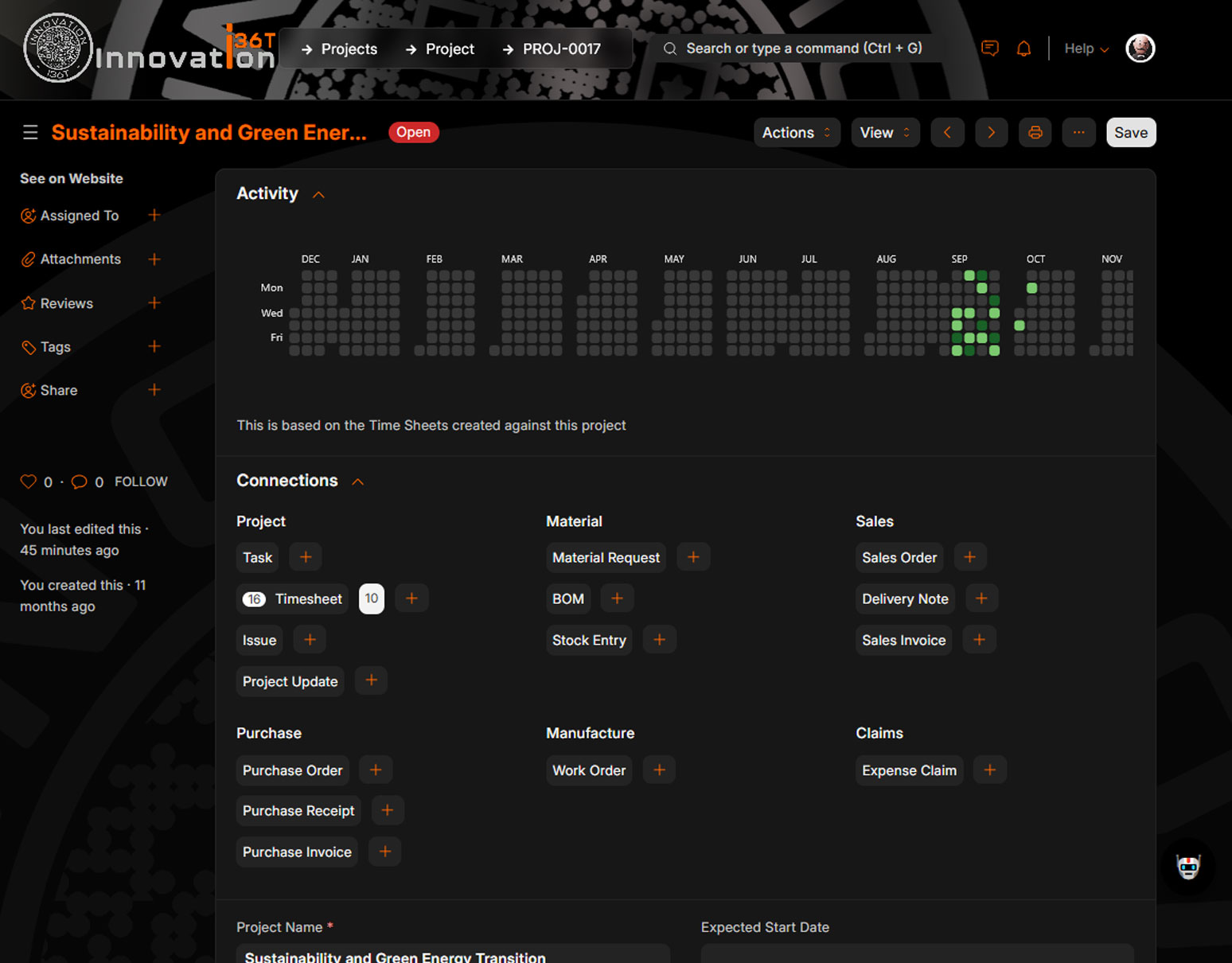
Task: Open the See on Website link
Action: click(72, 178)
